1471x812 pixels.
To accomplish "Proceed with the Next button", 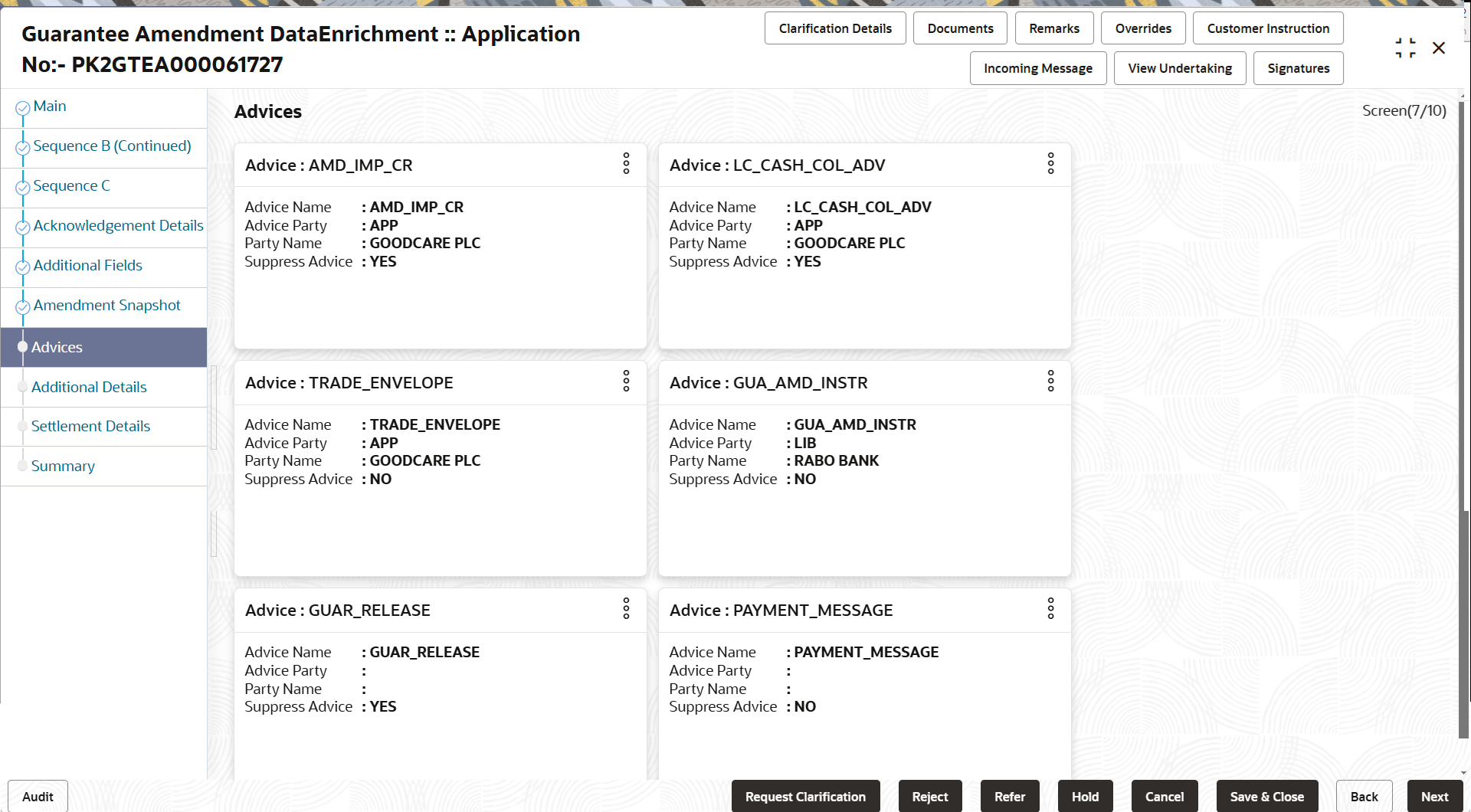I will click(x=1435, y=797).
